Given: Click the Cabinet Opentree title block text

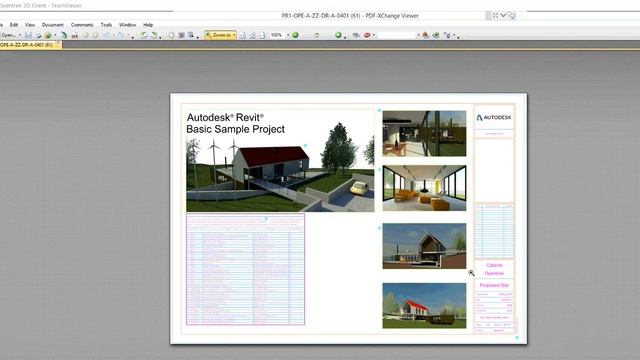Looking at the screenshot, I should pos(494,269).
